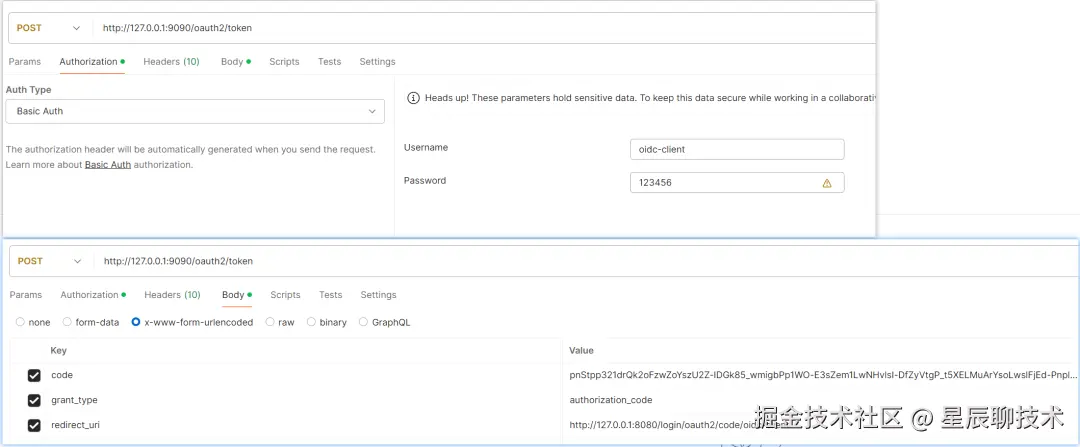1080x447 pixels.
Task: Click the Basic Auth learn more link
Action: [107, 165]
